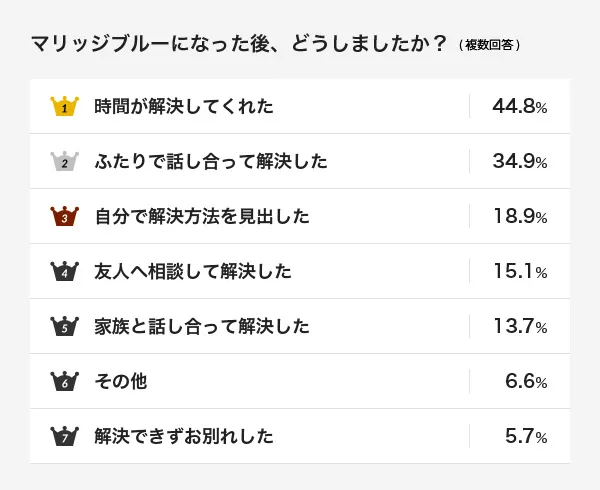Select the answer 家族と話し合って解決した
This screenshot has height=490, width=600.
point(202,327)
